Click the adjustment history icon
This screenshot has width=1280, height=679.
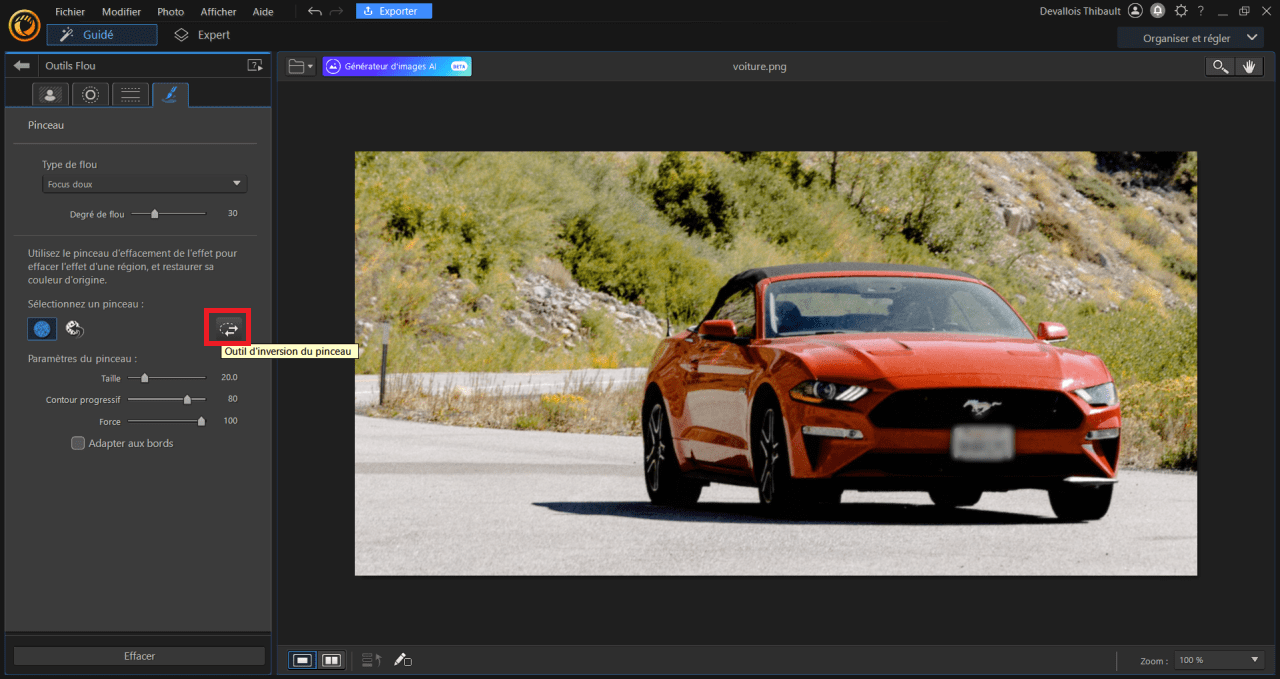click(x=371, y=660)
